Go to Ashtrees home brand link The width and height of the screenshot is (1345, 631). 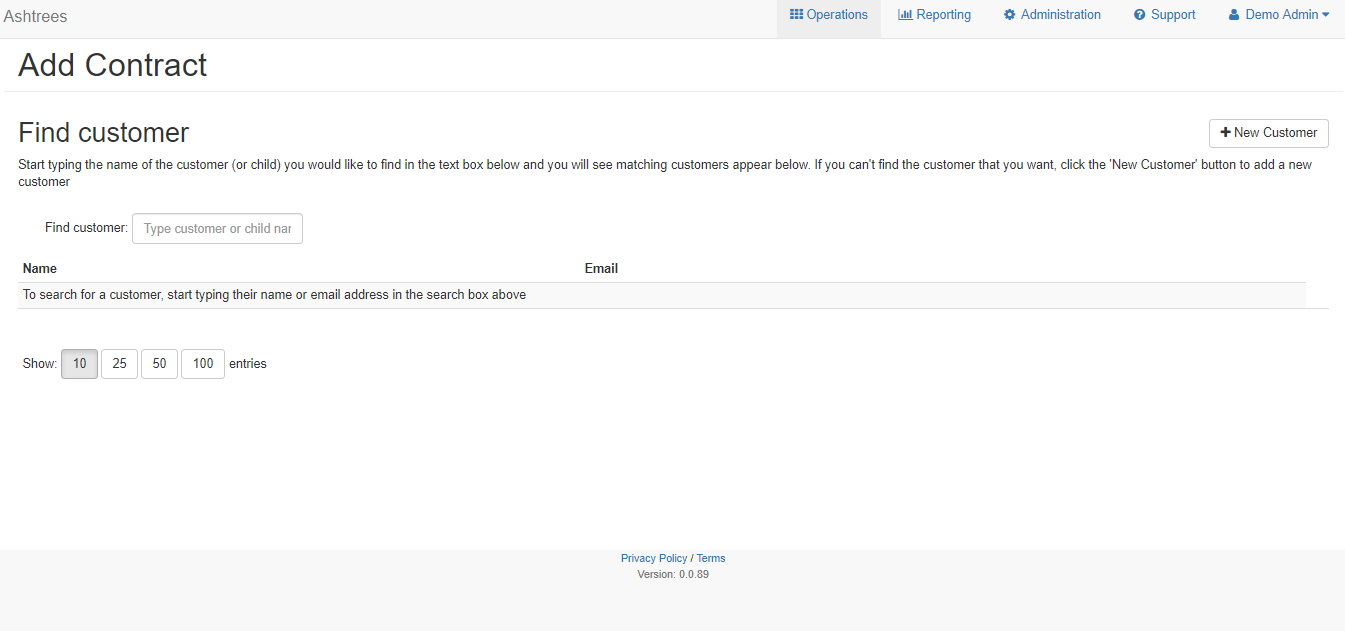point(36,16)
